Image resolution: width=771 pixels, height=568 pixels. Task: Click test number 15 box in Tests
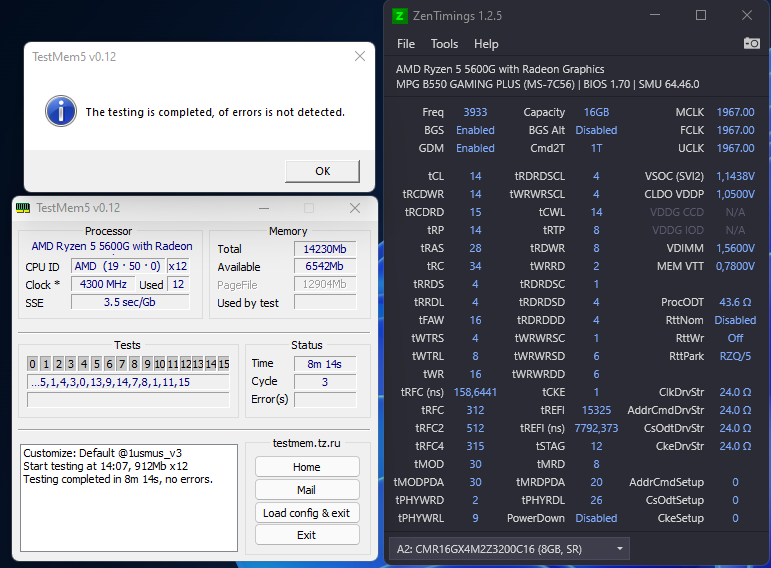click(x=224, y=364)
